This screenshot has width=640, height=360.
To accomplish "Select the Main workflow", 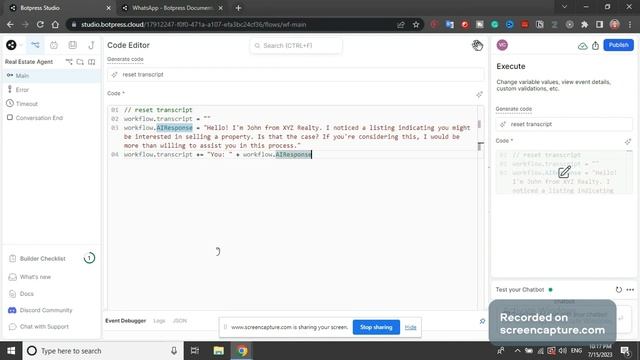I will 51,76.
